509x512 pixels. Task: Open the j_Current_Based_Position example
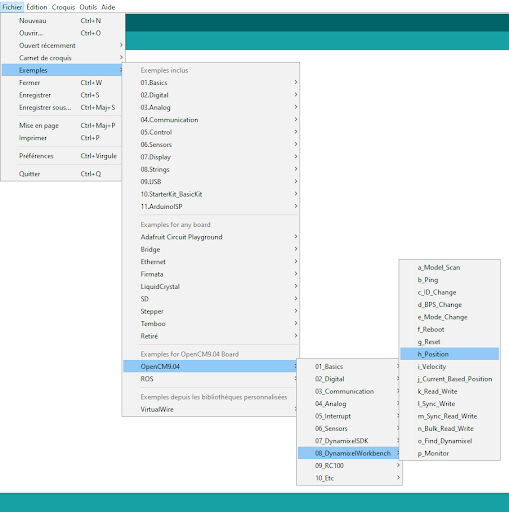click(x=449, y=379)
